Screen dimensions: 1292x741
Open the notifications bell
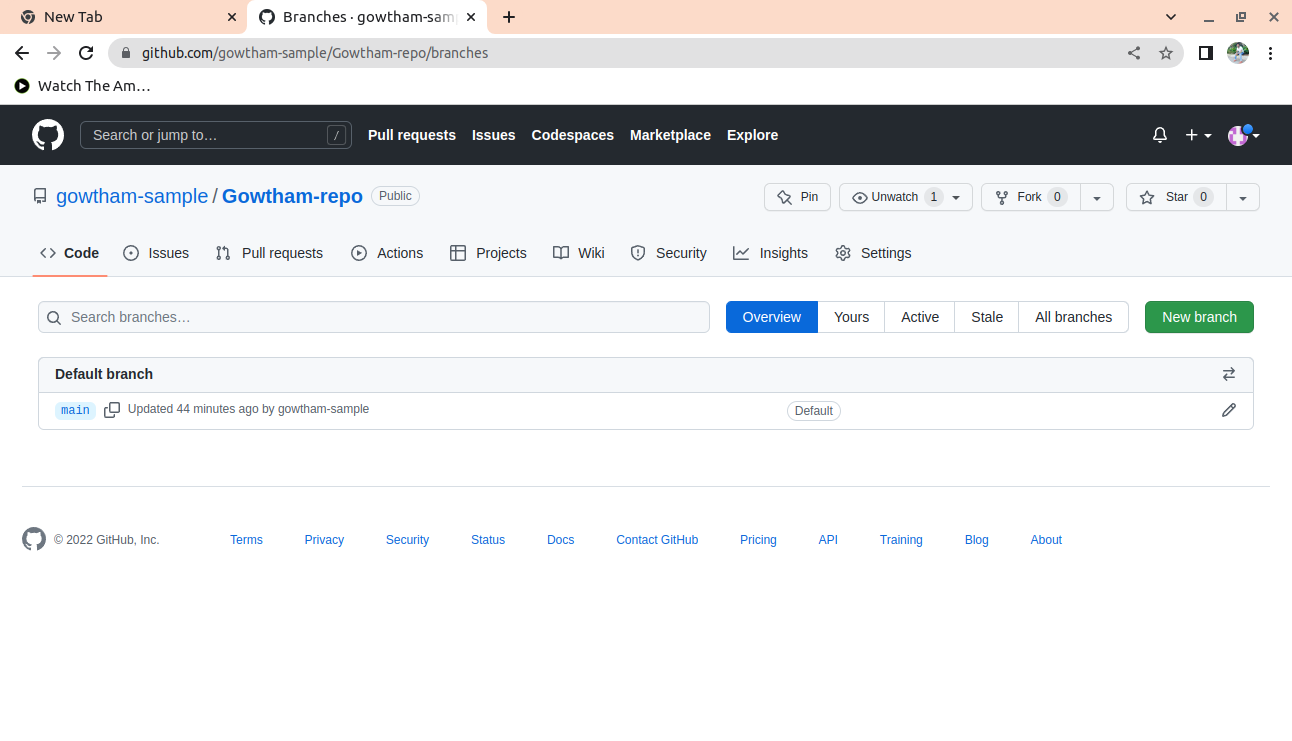[1160, 135]
